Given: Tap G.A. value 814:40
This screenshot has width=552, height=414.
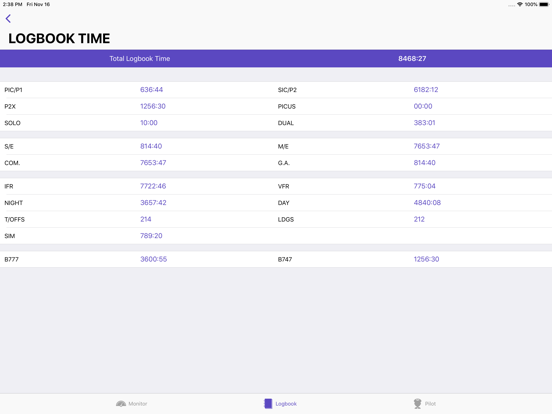Looking at the screenshot, I should (425, 163).
